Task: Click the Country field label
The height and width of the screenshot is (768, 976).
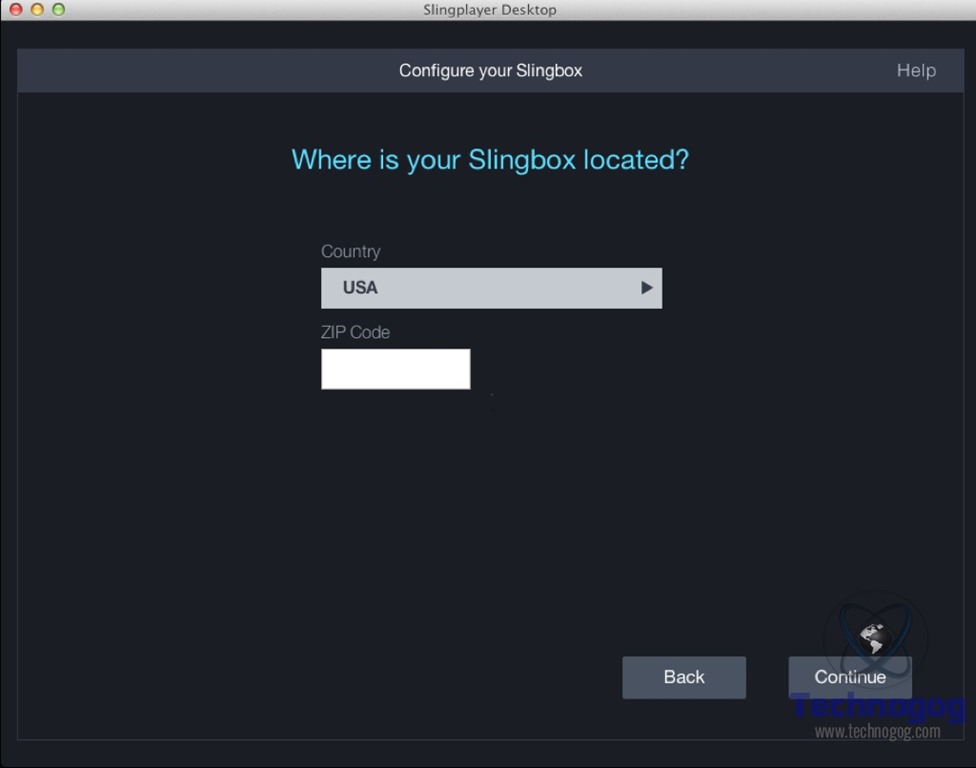Action: tap(350, 251)
